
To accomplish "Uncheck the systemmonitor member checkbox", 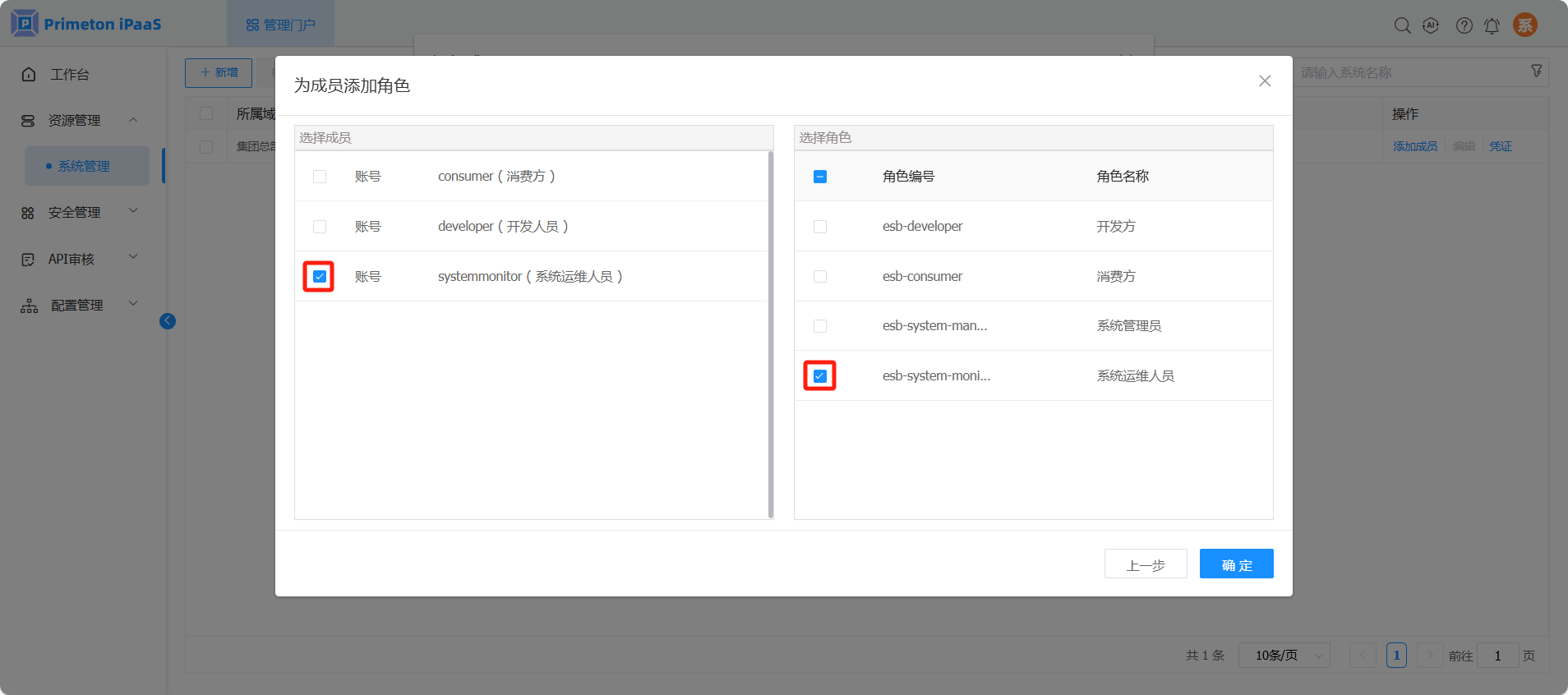I will tap(320, 277).
